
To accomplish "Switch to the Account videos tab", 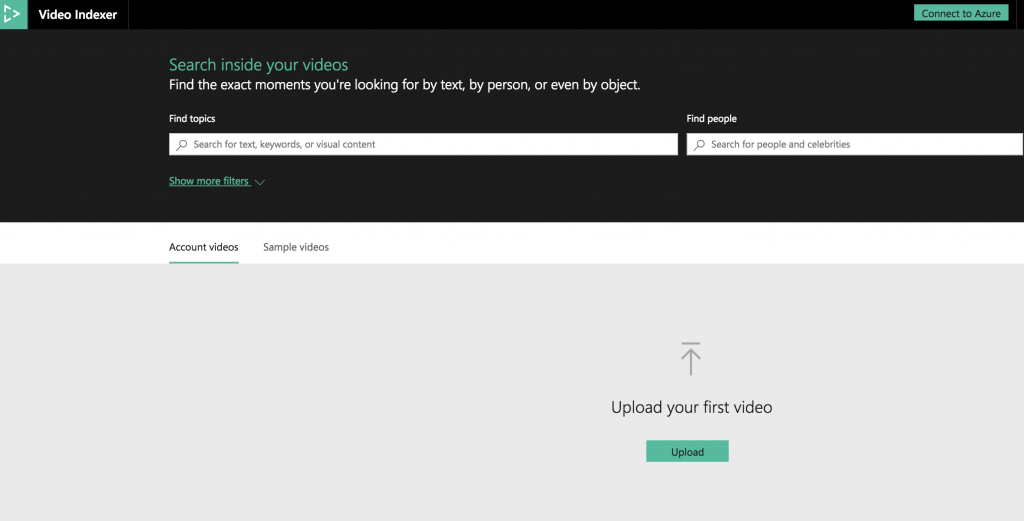I will coord(204,247).
